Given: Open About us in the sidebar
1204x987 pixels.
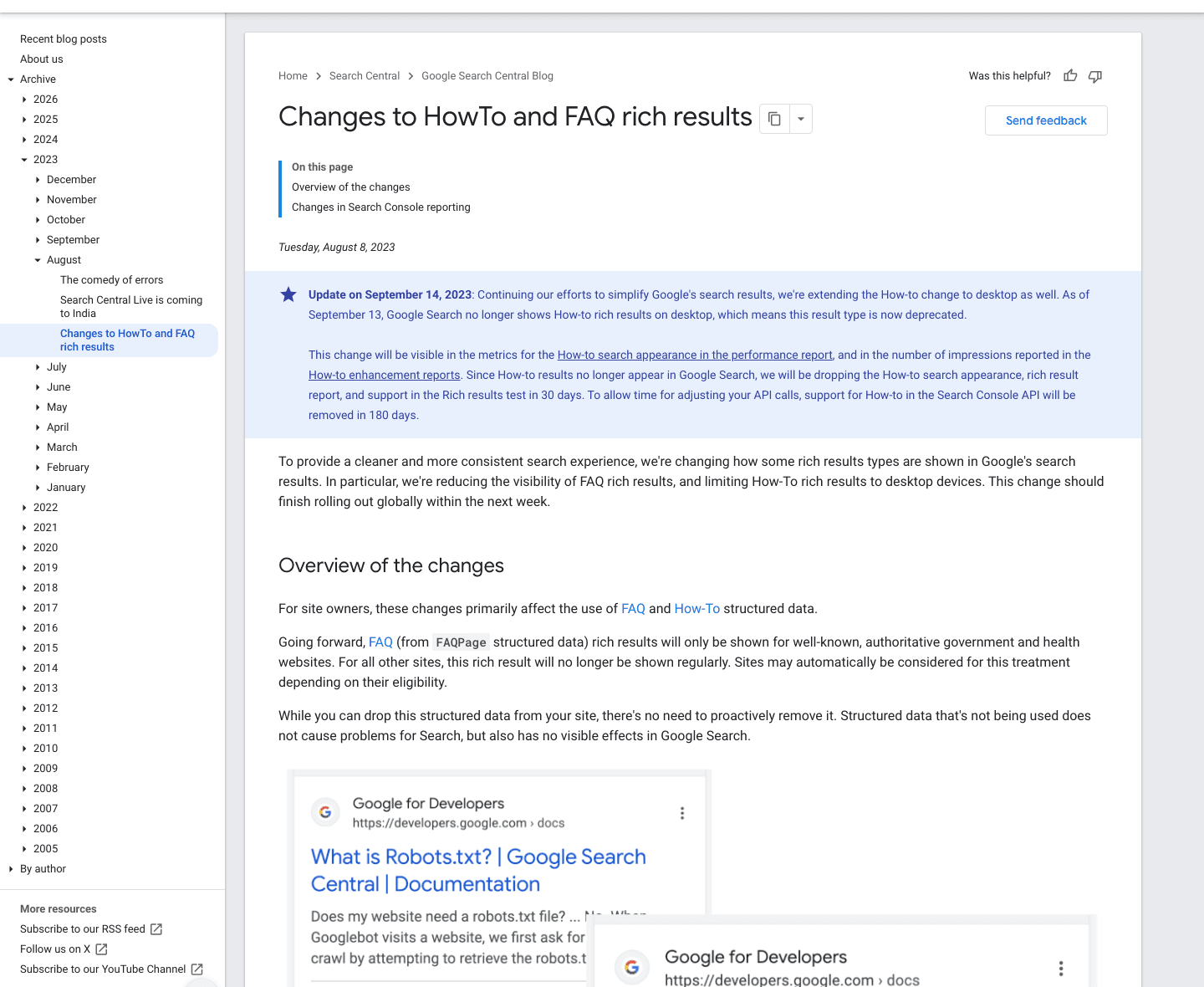Looking at the screenshot, I should pyautogui.click(x=42, y=59).
